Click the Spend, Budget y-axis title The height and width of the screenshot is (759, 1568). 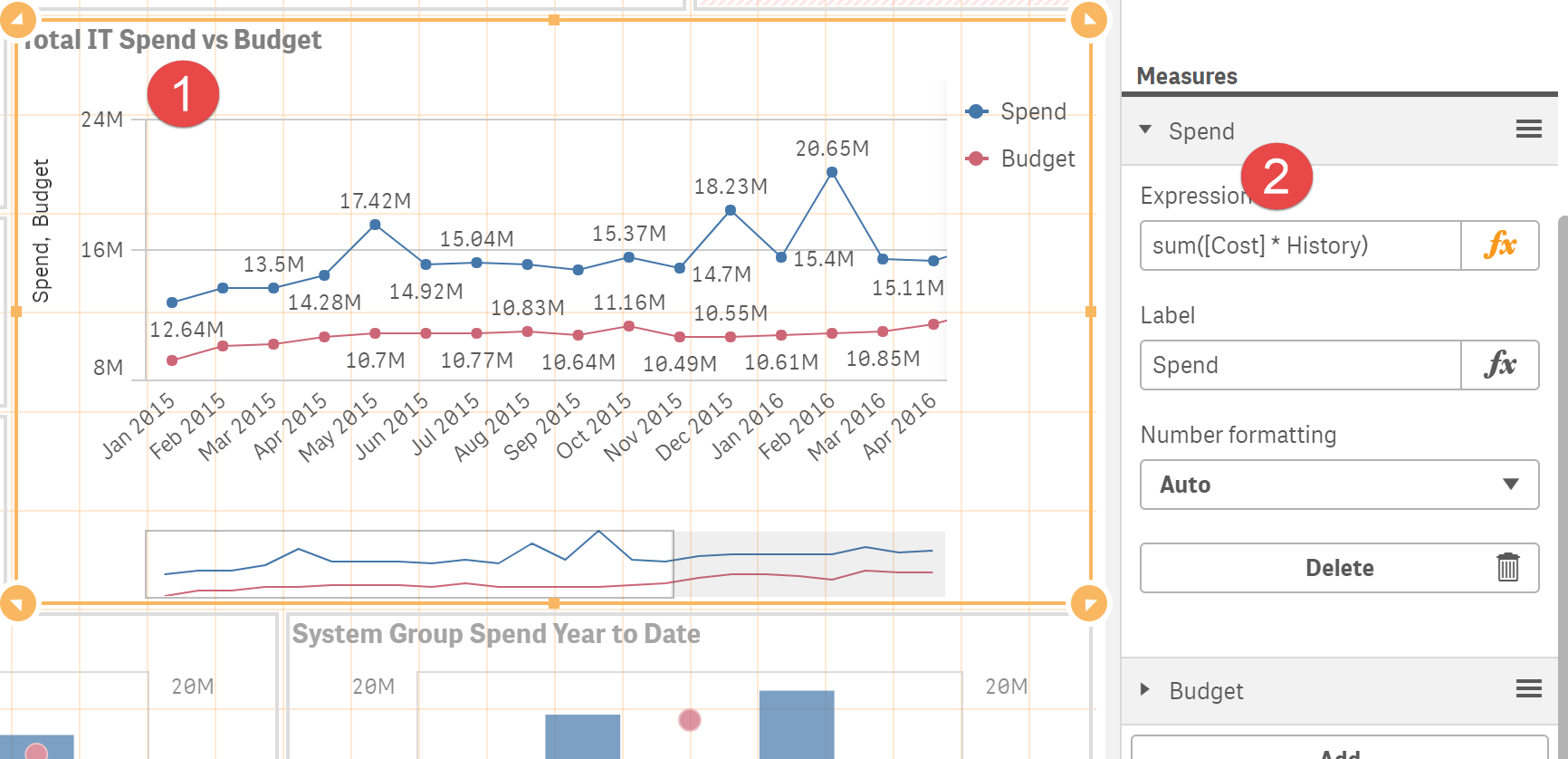[41, 231]
